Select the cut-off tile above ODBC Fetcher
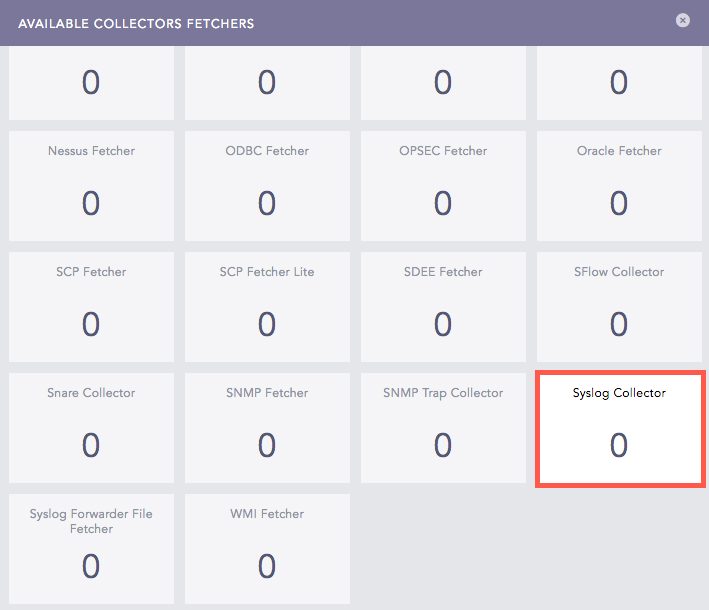Image resolution: width=709 pixels, height=610 pixels. (x=267, y=83)
